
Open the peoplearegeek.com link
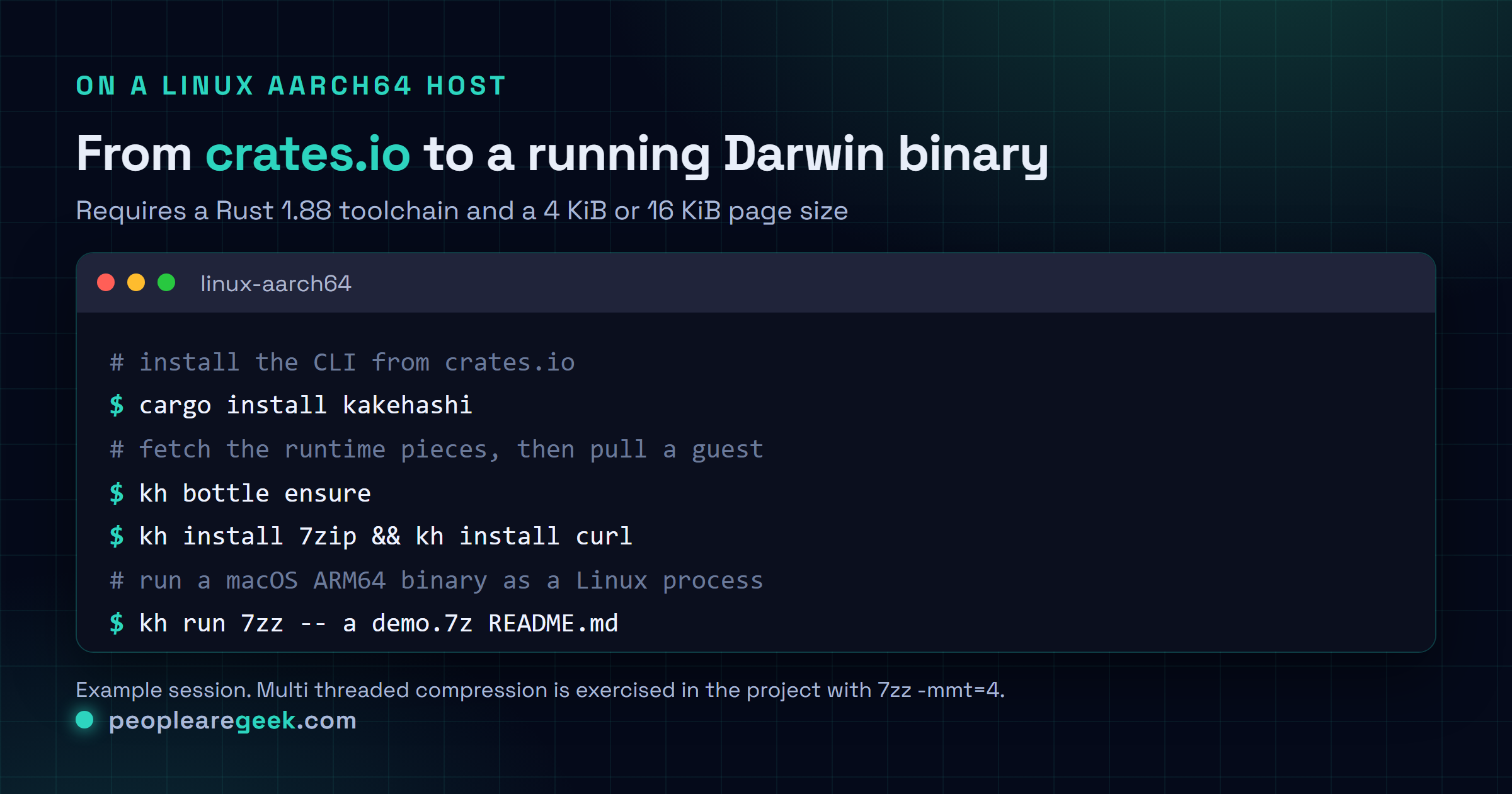click(232, 721)
